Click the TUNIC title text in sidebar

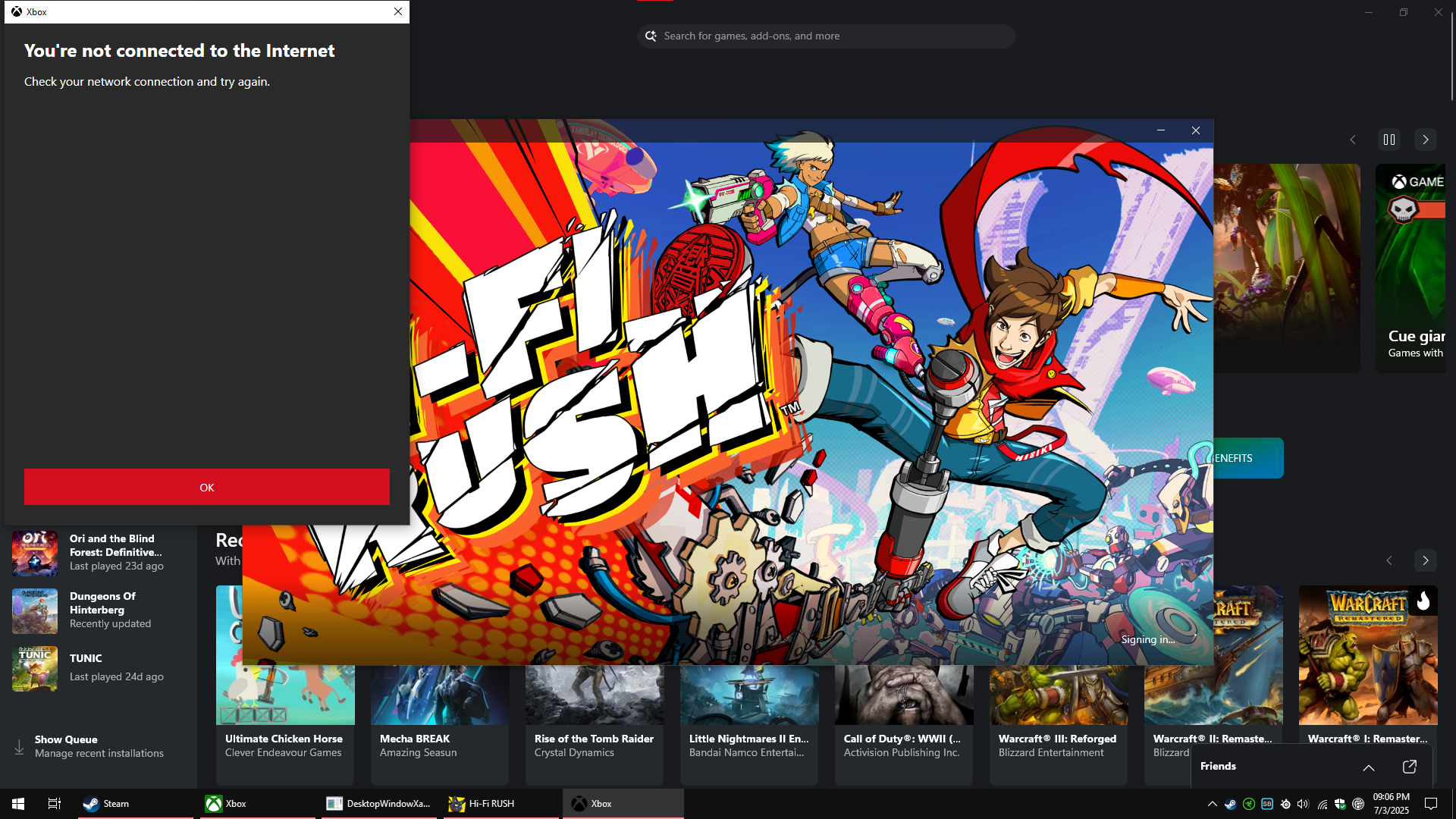86,658
